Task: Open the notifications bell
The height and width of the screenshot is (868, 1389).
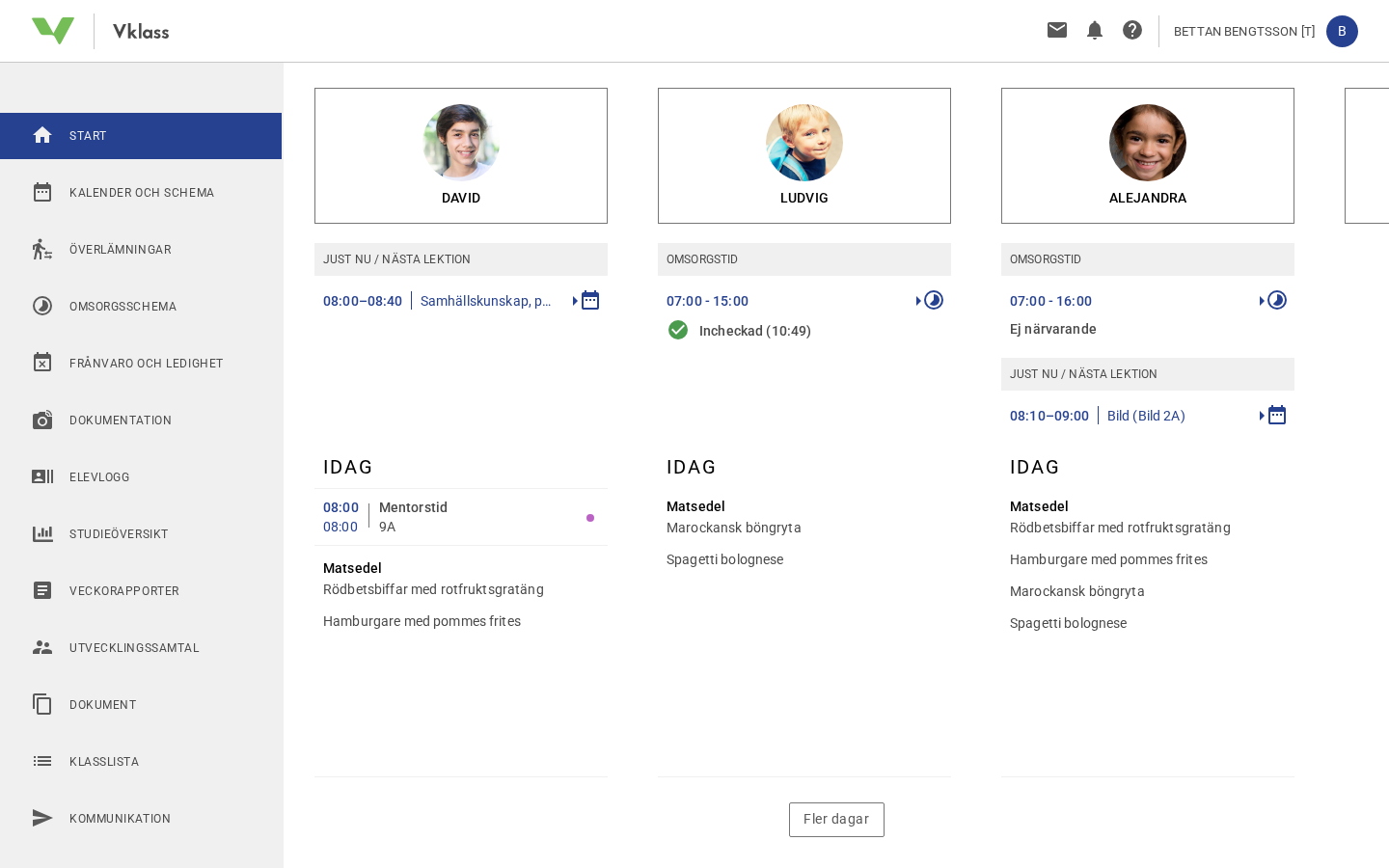Action: (1094, 31)
